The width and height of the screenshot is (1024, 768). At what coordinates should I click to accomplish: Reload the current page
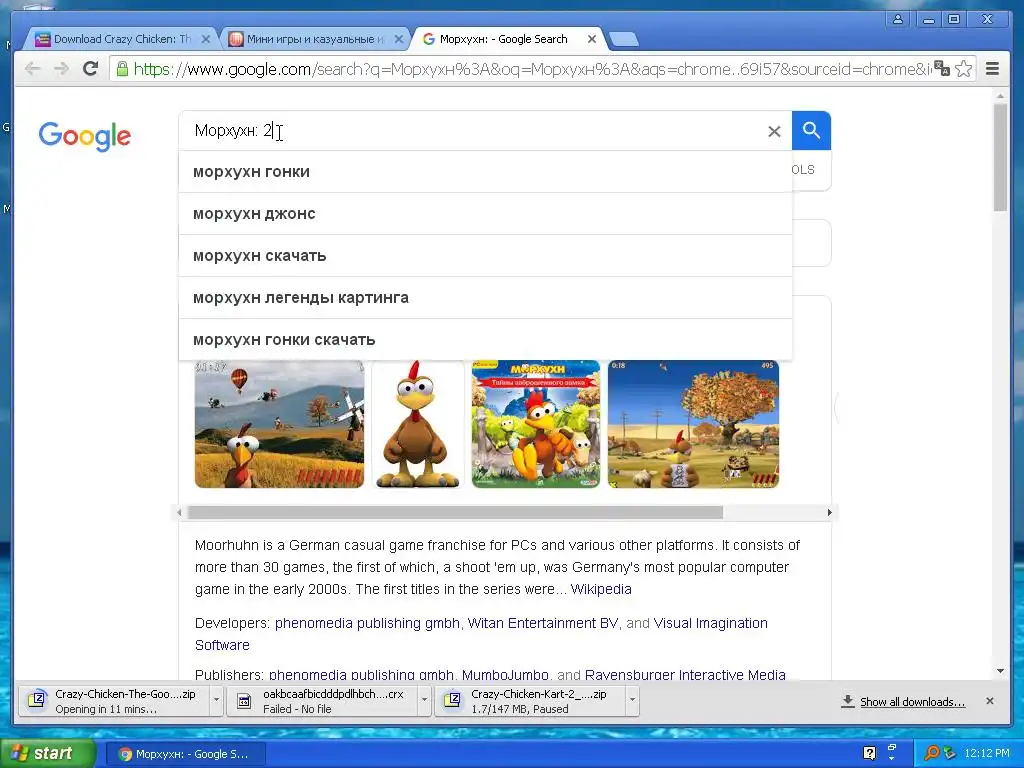tap(91, 69)
